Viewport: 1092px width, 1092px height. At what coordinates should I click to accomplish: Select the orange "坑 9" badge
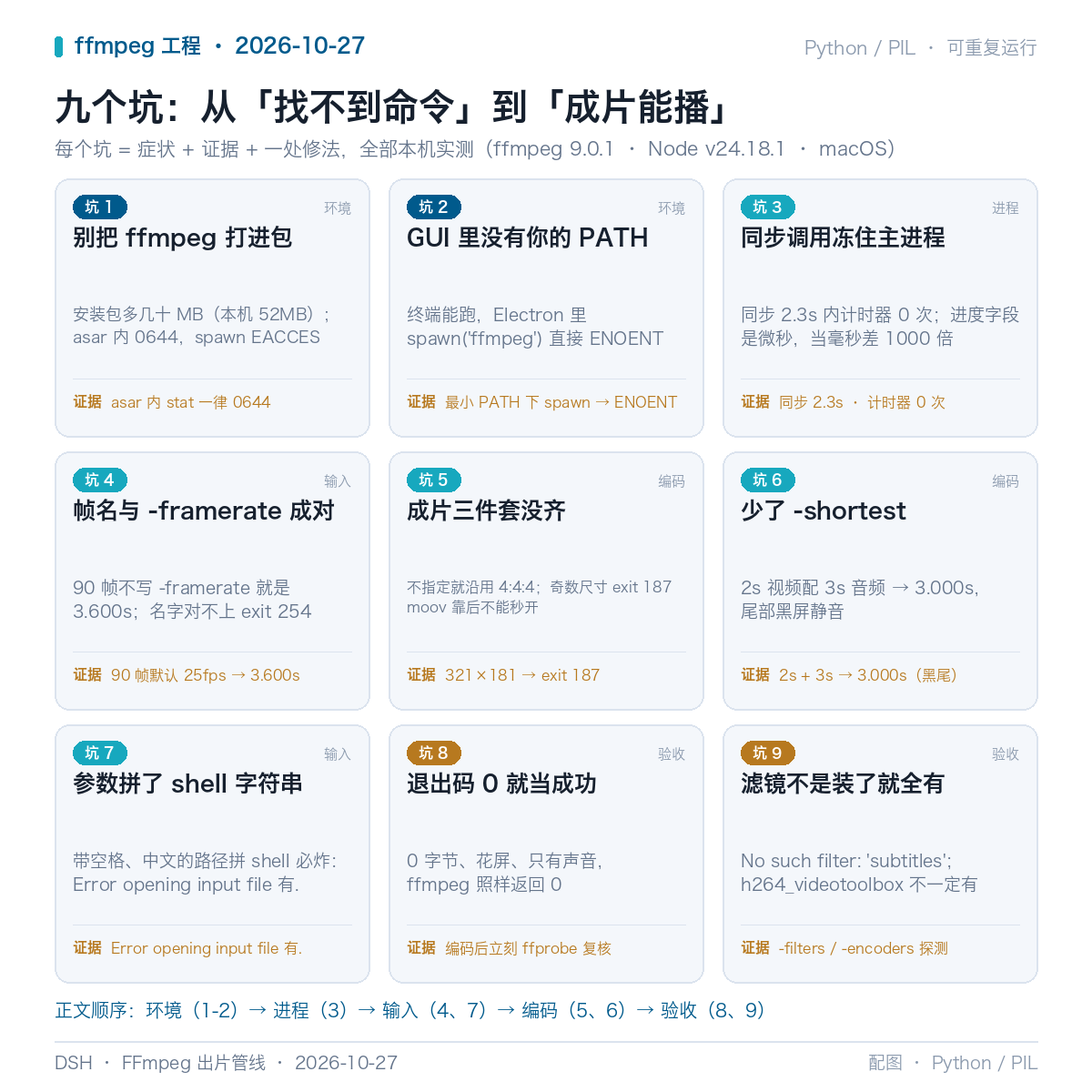[x=768, y=753]
